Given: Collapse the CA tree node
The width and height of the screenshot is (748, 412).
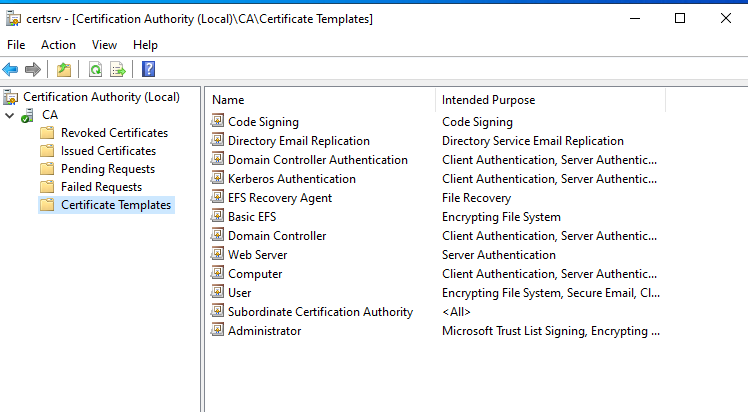Looking at the screenshot, I should (9, 115).
